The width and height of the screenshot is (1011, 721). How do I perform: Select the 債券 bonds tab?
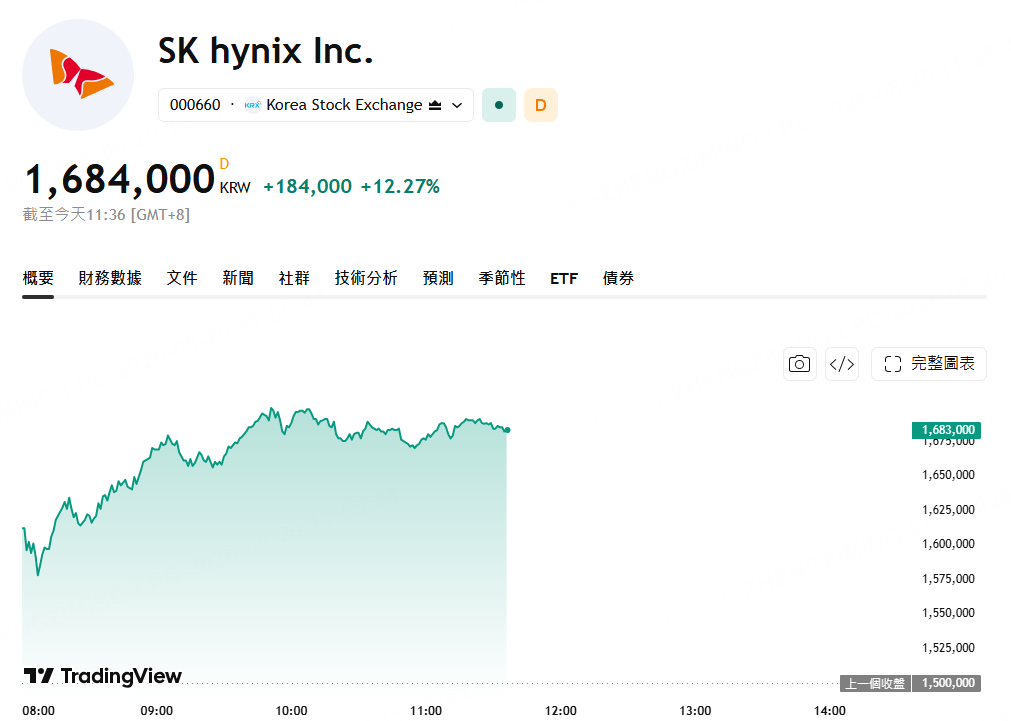pos(618,278)
